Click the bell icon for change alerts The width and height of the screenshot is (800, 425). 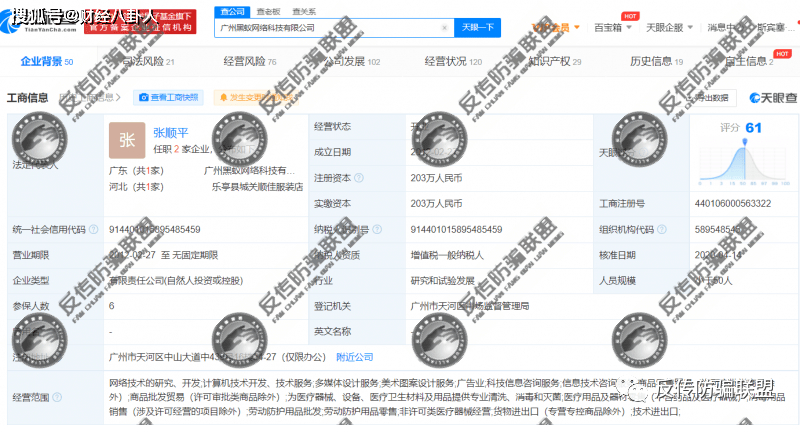point(223,97)
